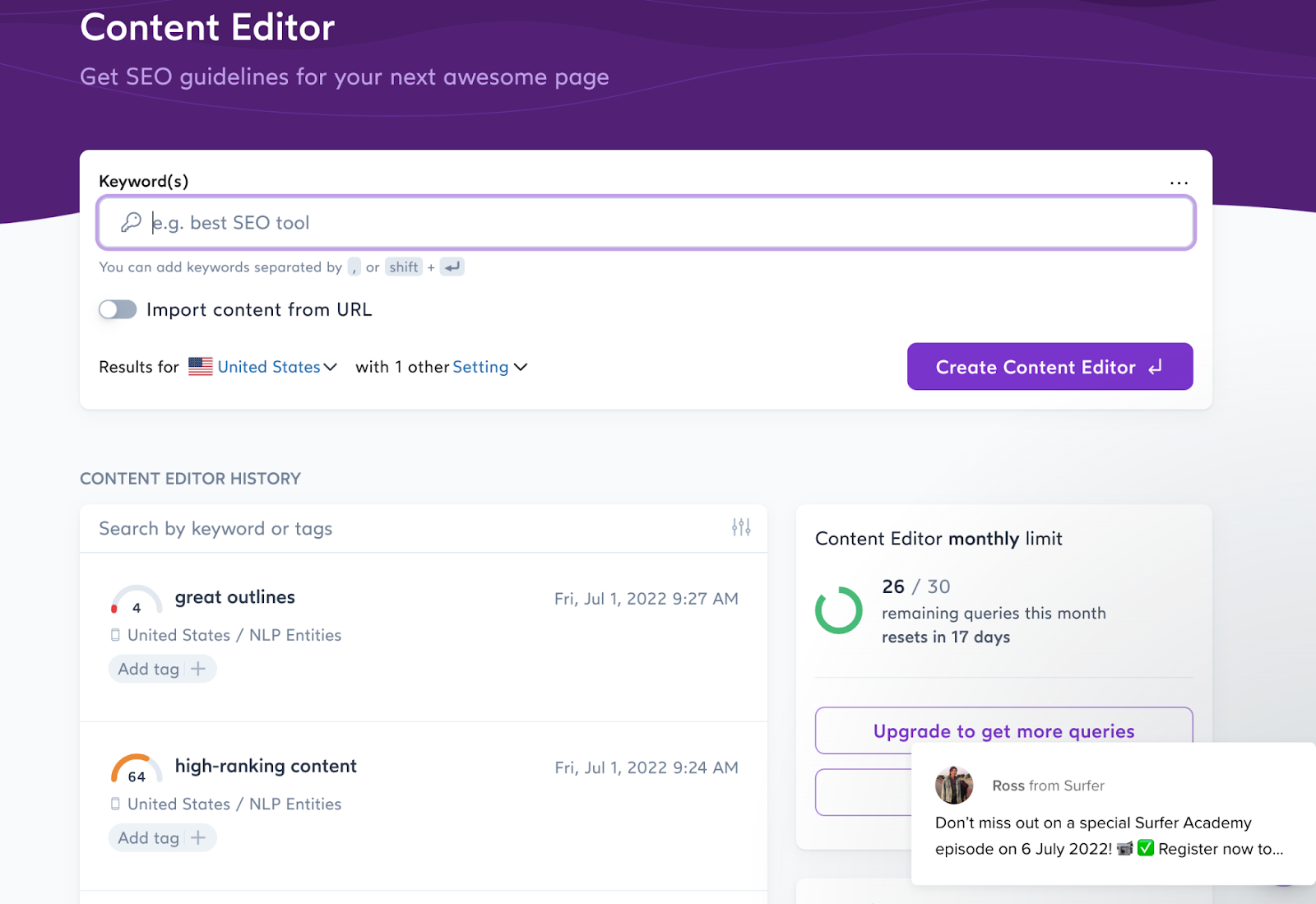Click the key icon in keyword field
This screenshot has width=1316, height=904.
131,222
